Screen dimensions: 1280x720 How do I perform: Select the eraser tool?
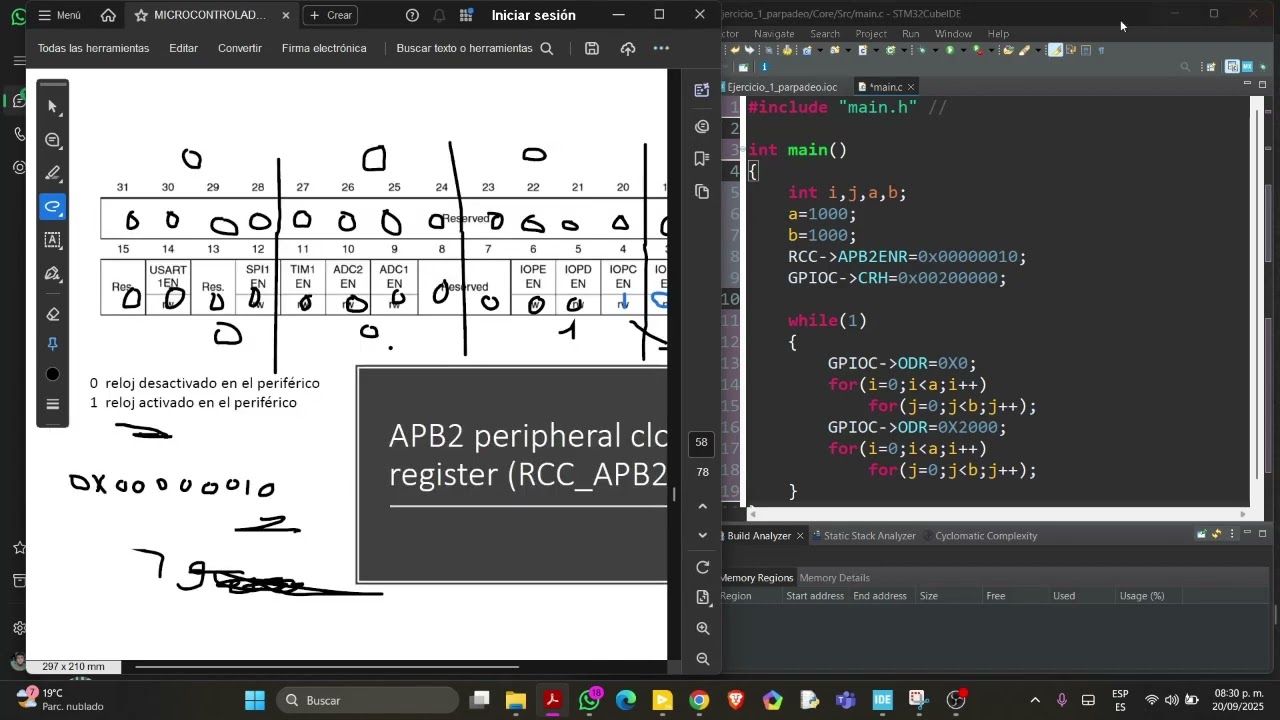(53, 313)
